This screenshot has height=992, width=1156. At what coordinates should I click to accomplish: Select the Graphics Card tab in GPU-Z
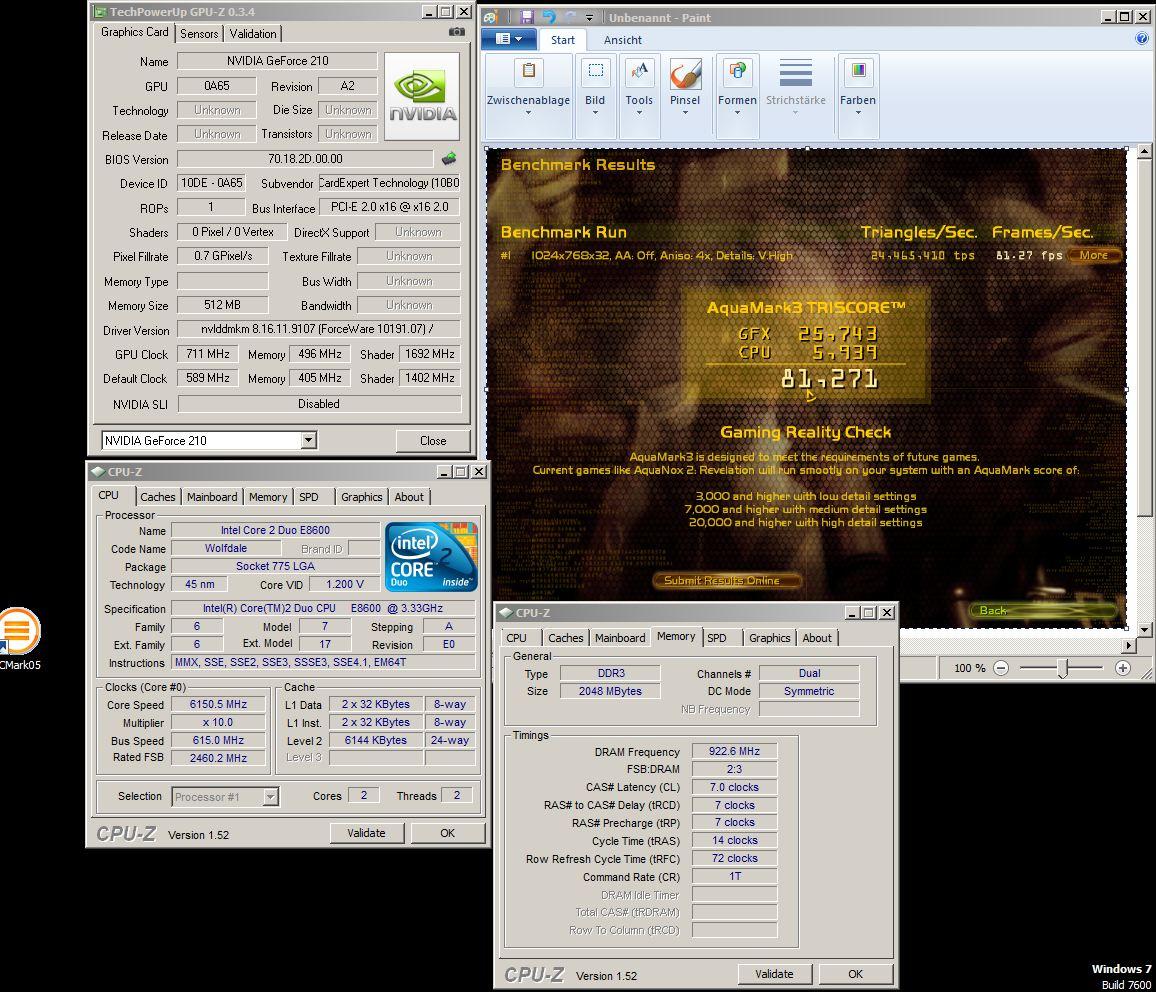[x=134, y=32]
